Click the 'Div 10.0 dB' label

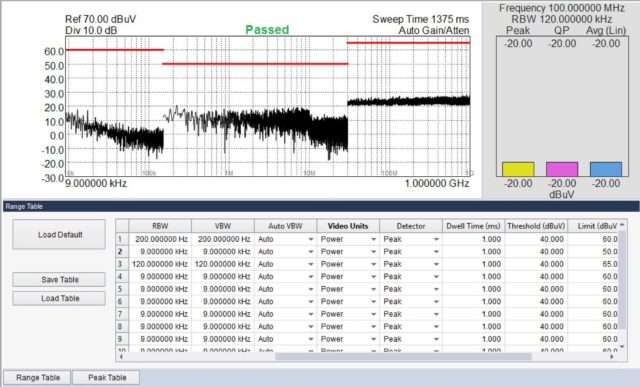pos(91,30)
